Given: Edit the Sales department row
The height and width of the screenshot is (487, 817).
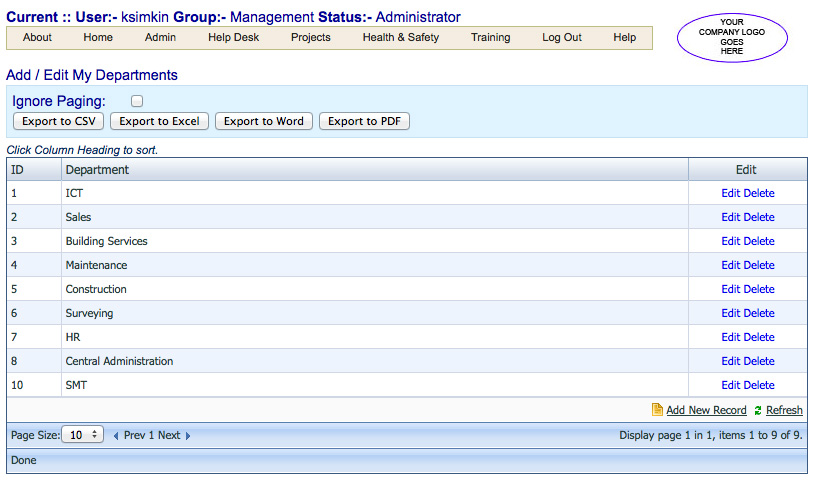Looking at the screenshot, I should point(731,217).
